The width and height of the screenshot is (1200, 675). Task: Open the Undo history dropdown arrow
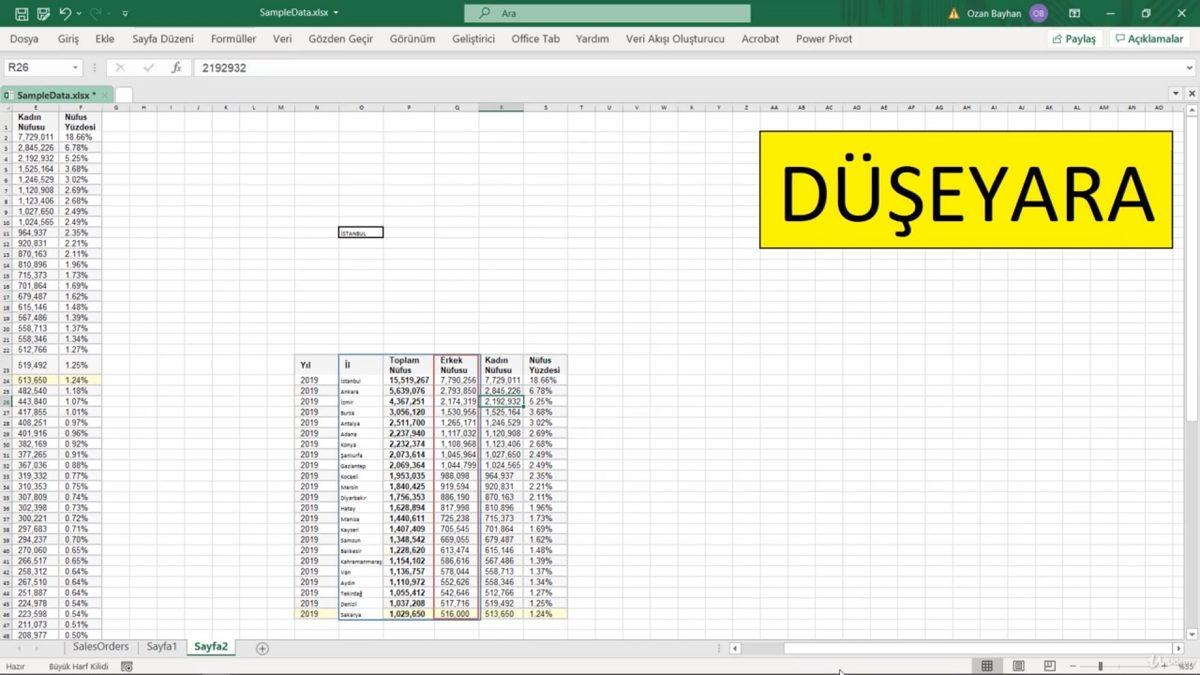tap(78, 13)
